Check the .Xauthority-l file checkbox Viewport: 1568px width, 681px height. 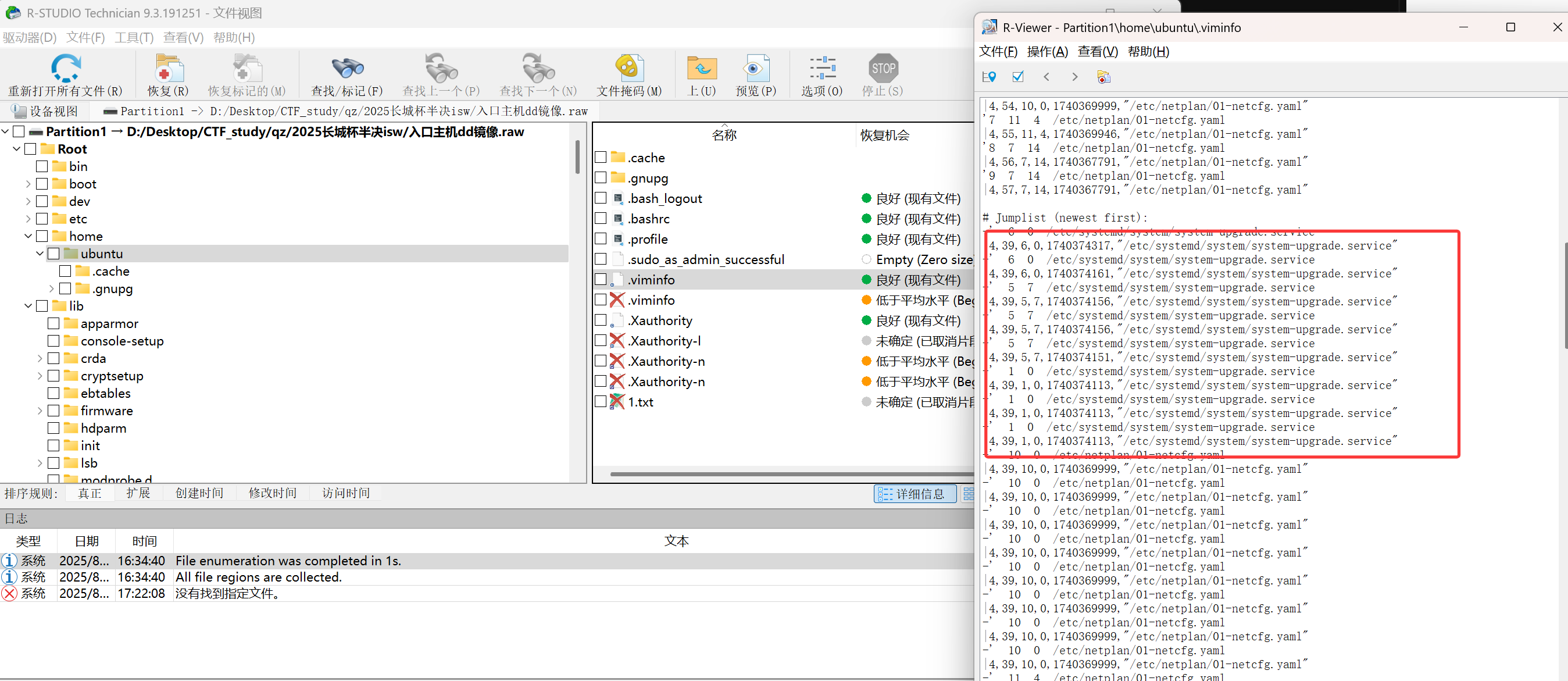(601, 341)
